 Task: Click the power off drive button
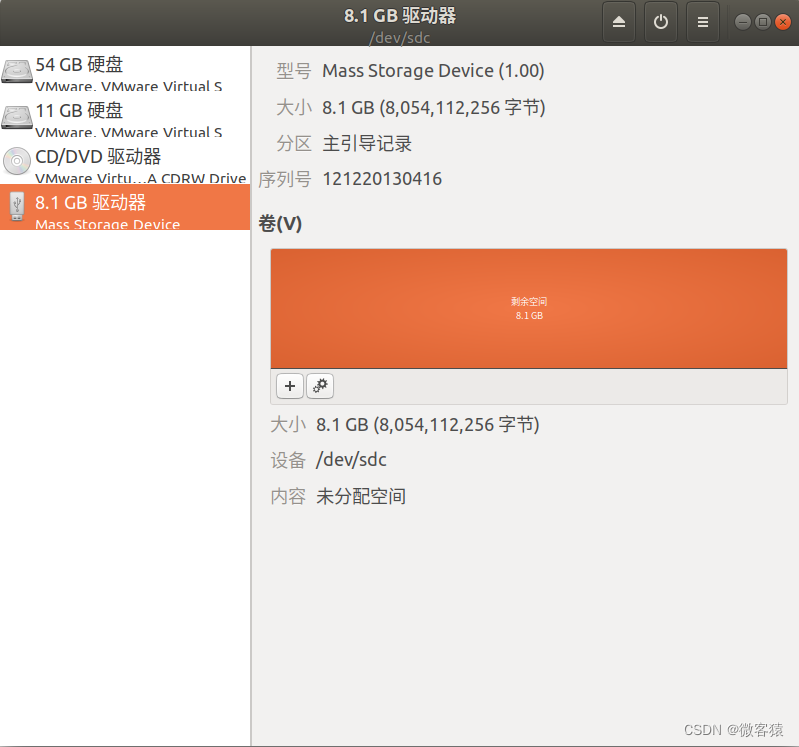click(x=660, y=22)
